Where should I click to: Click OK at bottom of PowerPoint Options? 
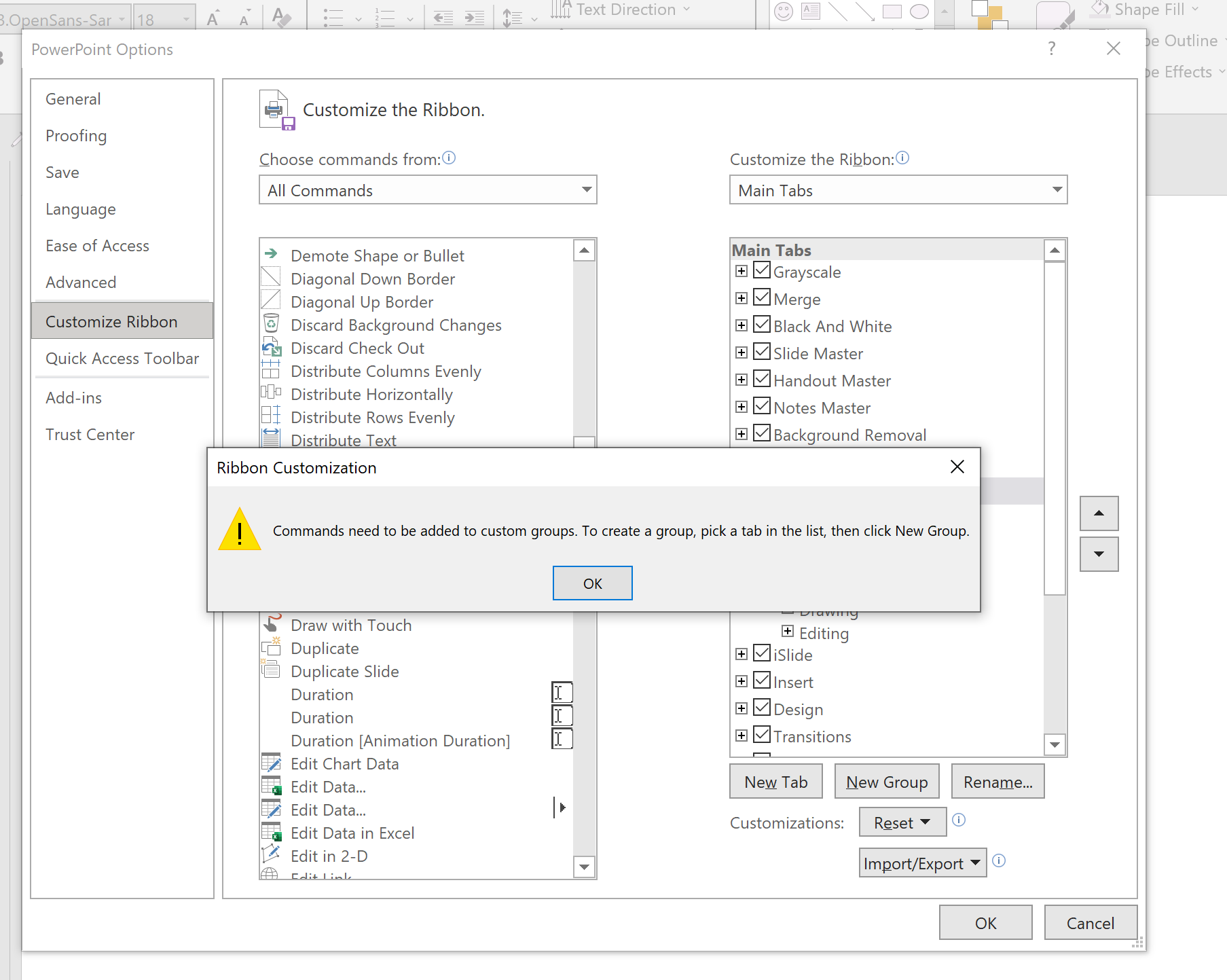pyautogui.click(x=986, y=923)
